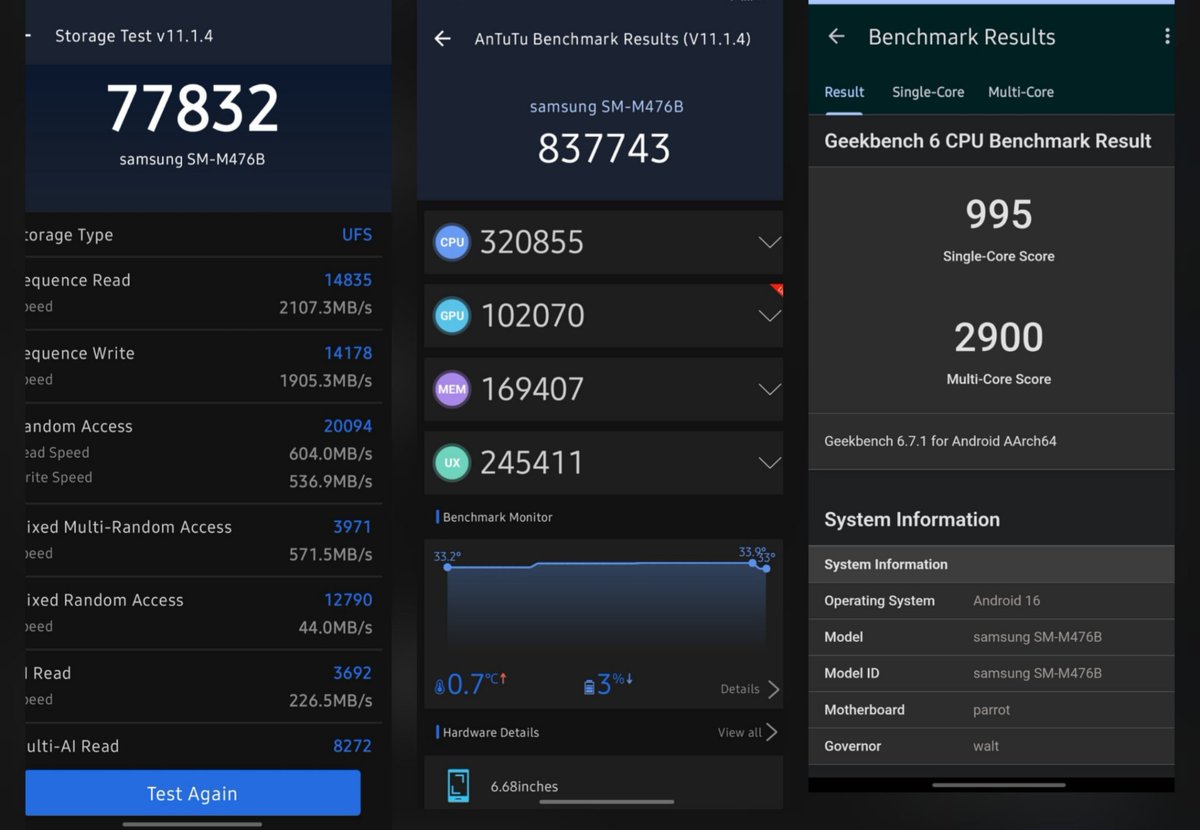This screenshot has width=1200, height=830.
Task: Click the Operating System Android 16 row
Action: click(x=991, y=601)
